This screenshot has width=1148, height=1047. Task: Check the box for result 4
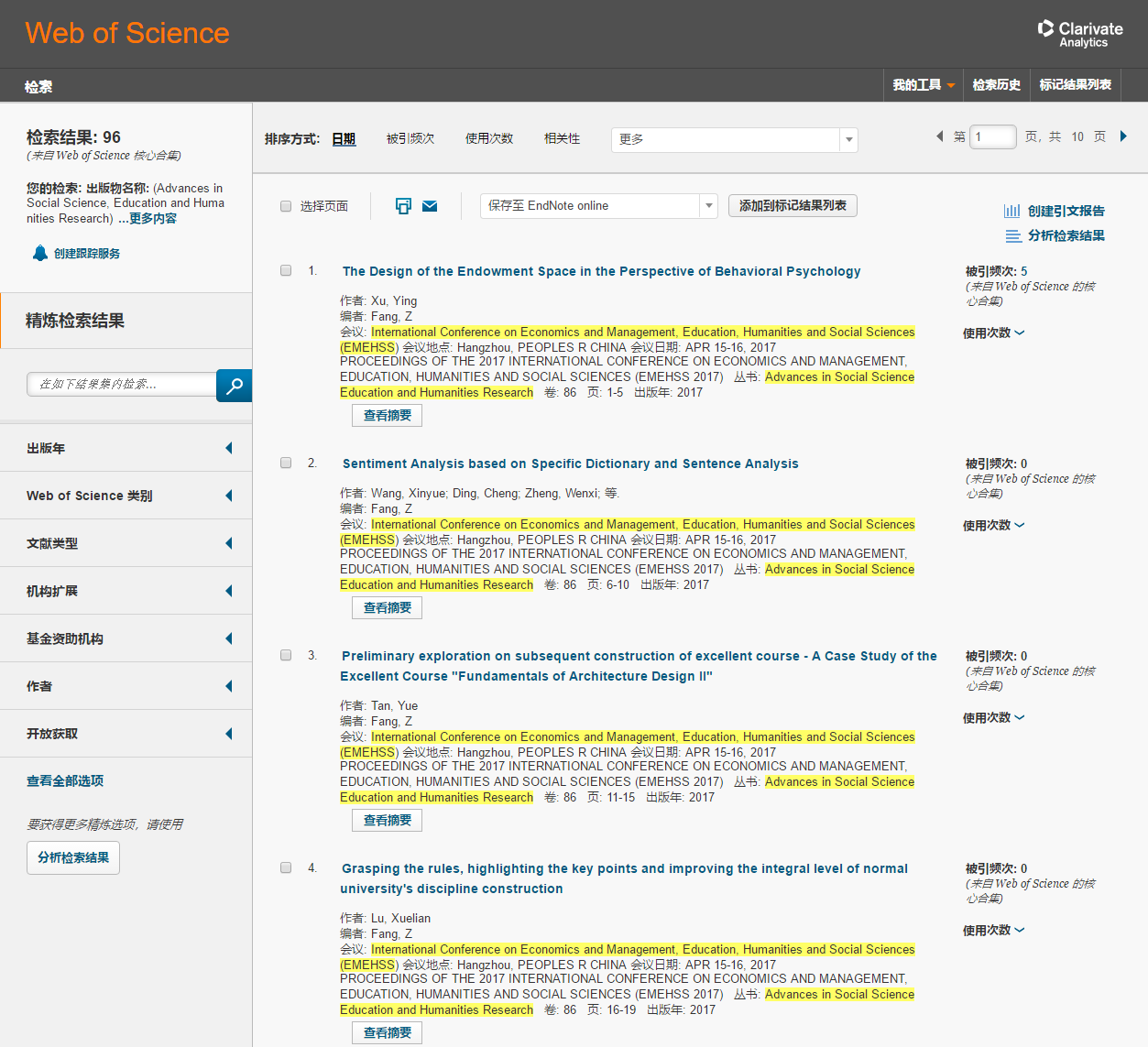pyautogui.click(x=286, y=867)
